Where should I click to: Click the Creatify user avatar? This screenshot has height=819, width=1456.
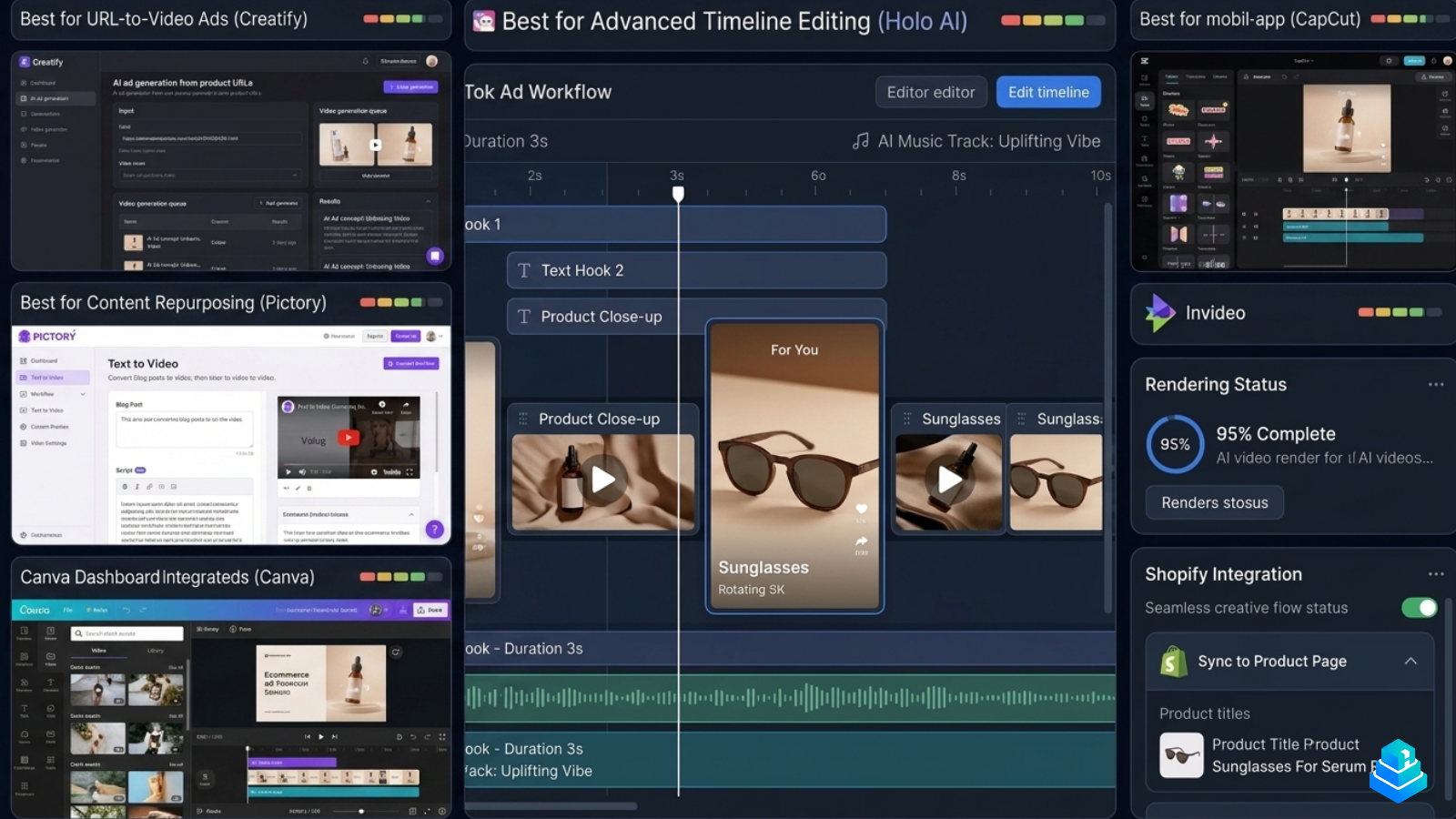coord(431,61)
